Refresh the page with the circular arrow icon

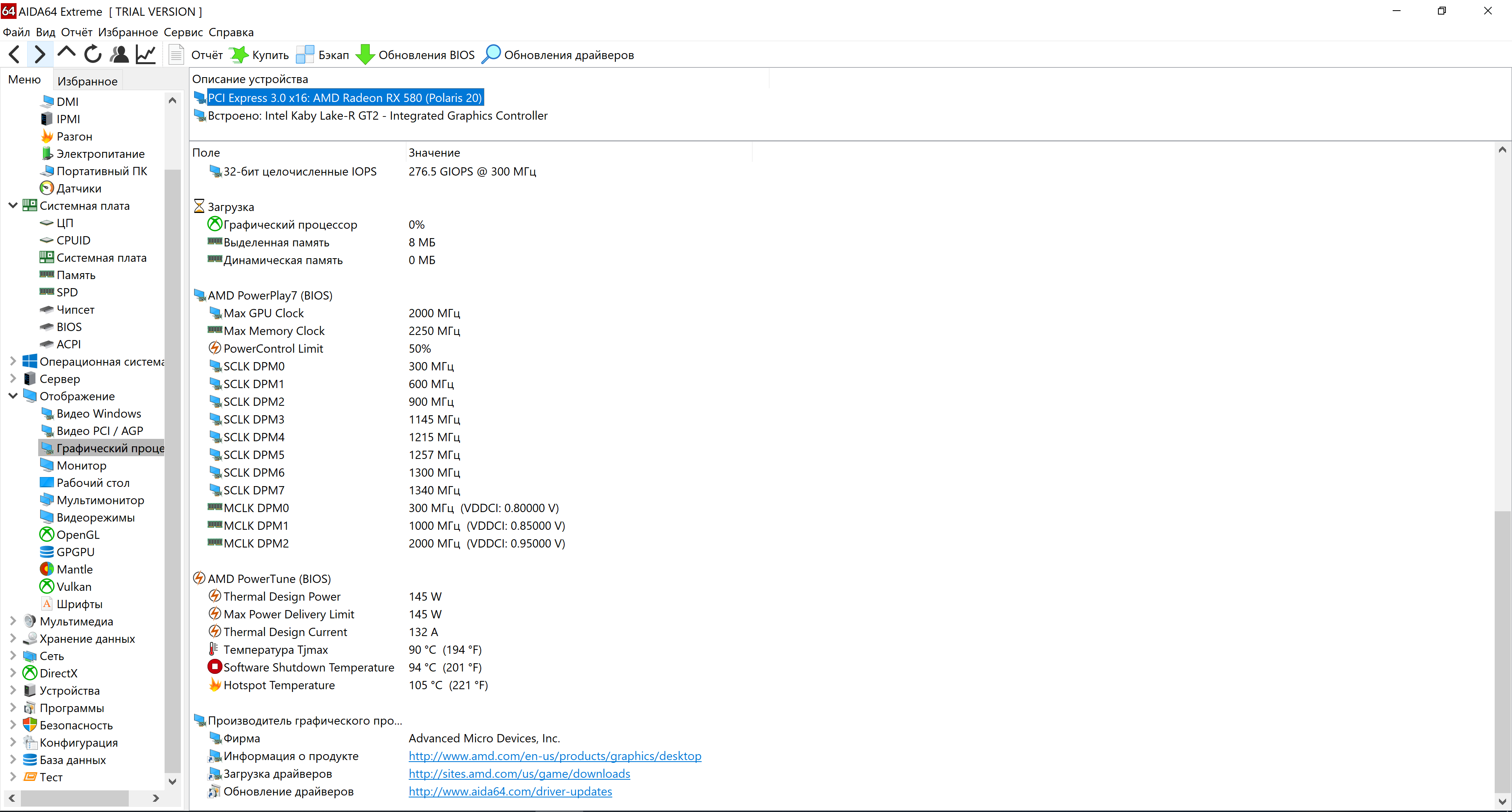pyautogui.click(x=93, y=55)
